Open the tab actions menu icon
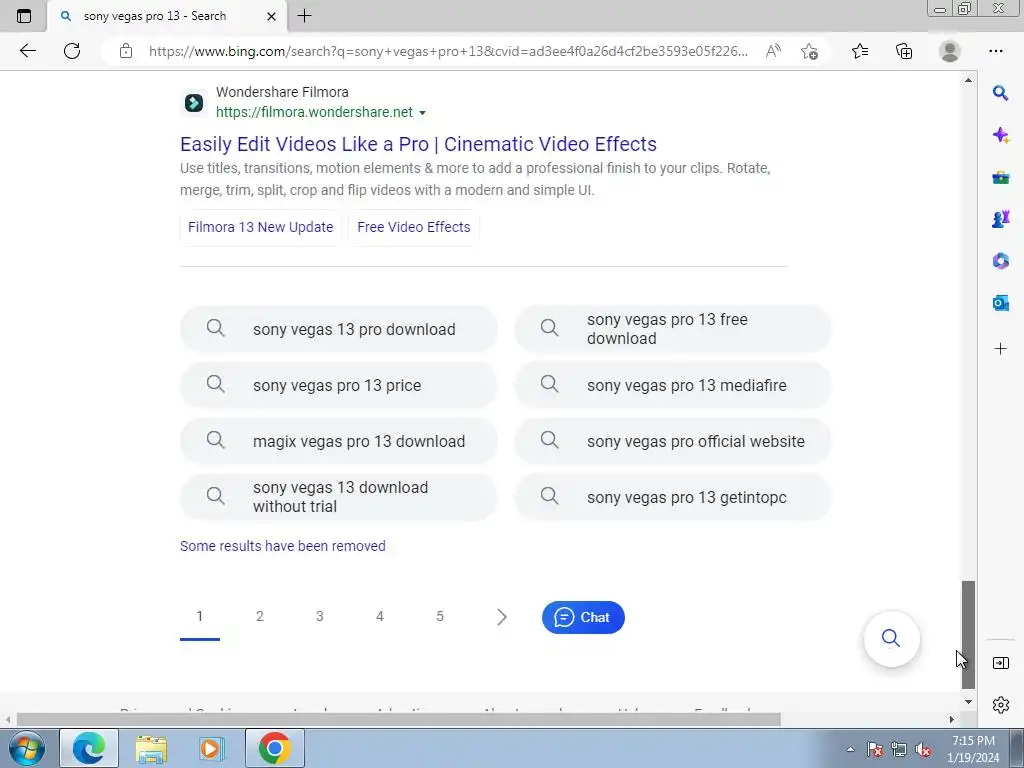The width and height of the screenshot is (1024, 768). [x=24, y=16]
